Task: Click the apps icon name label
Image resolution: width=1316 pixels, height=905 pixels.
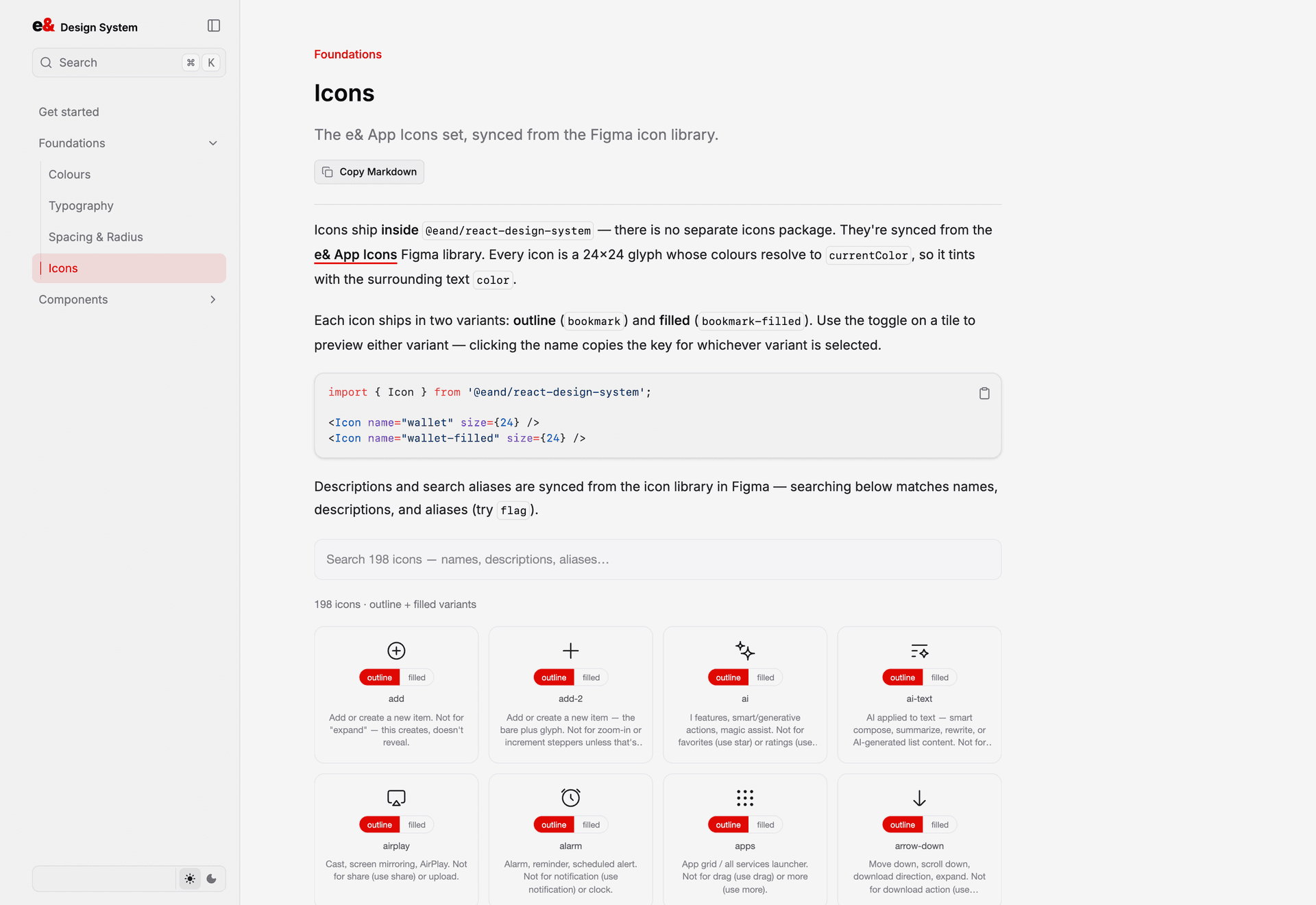Action: 745,846
